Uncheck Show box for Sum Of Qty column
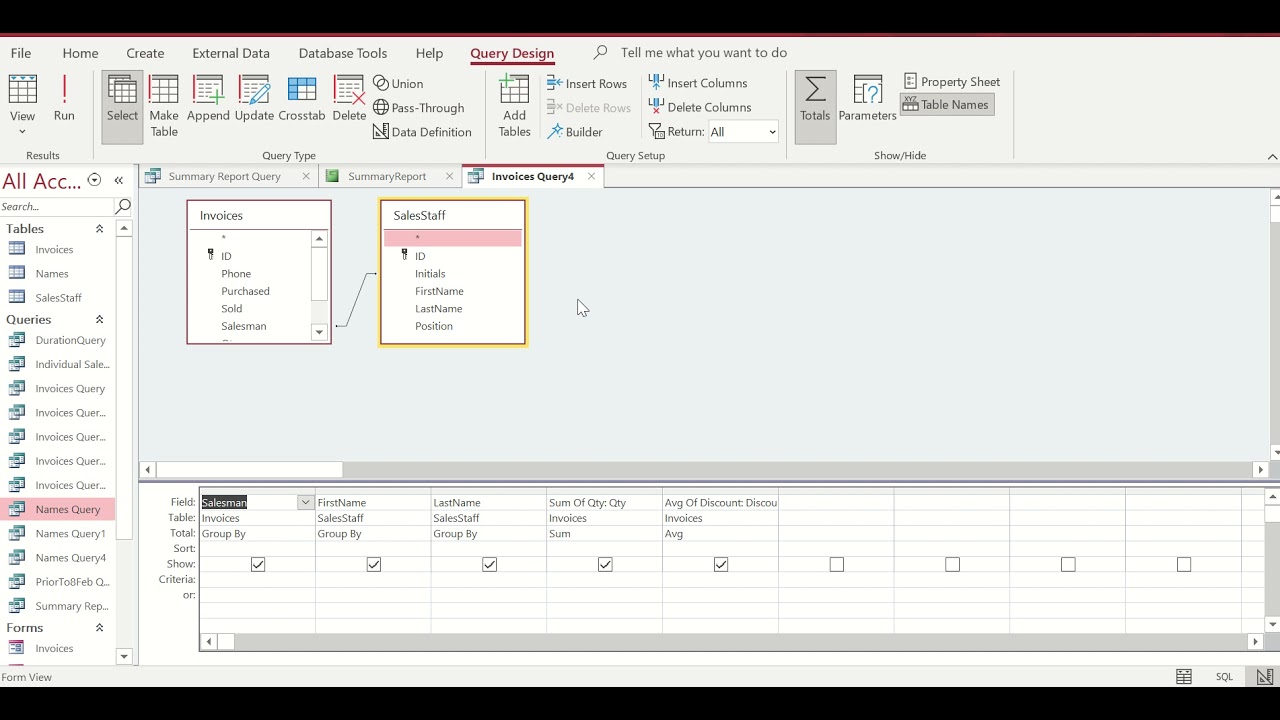 605,565
